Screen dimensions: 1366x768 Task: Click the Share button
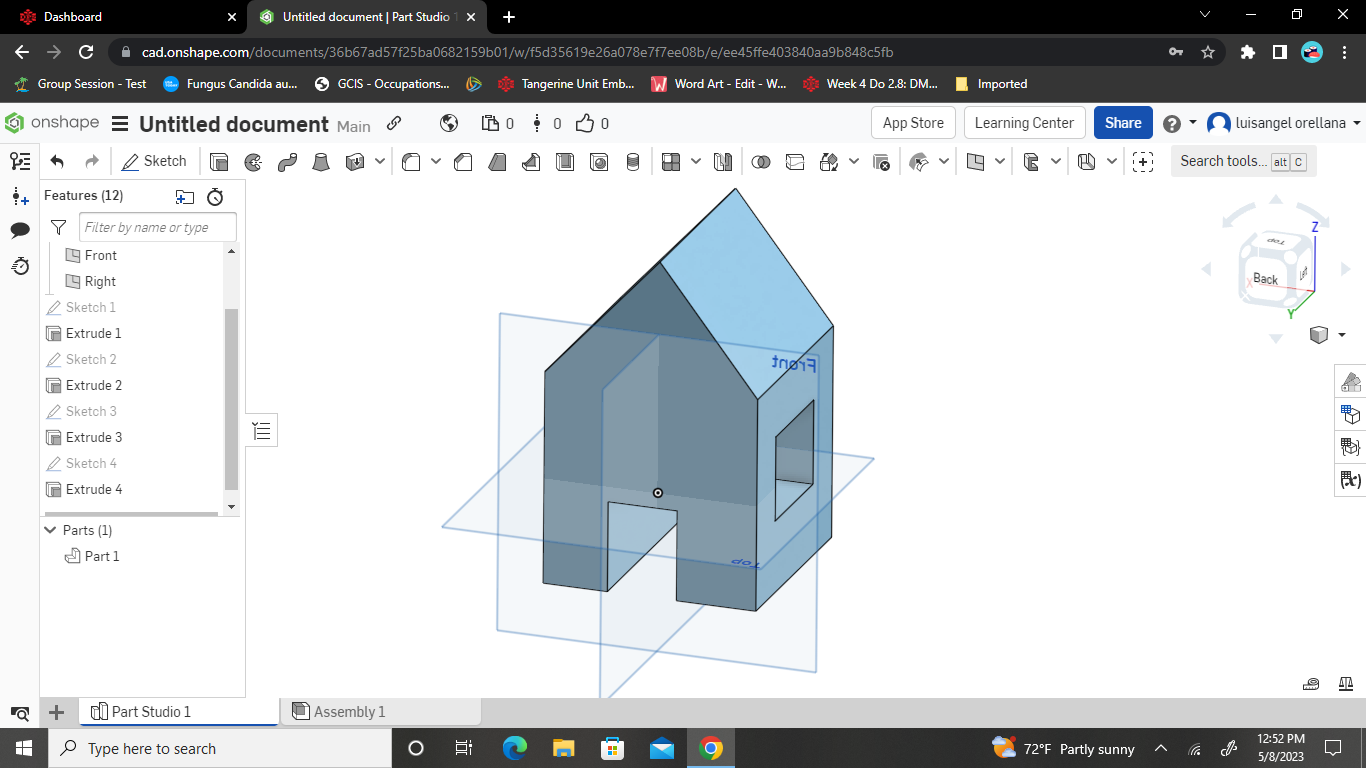[x=1122, y=122]
